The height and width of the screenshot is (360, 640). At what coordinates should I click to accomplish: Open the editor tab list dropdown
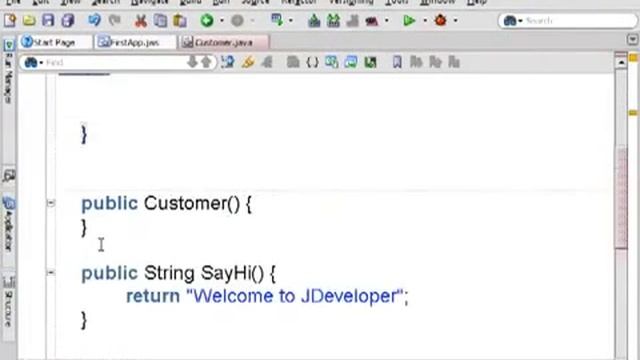click(x=632, y=39)
